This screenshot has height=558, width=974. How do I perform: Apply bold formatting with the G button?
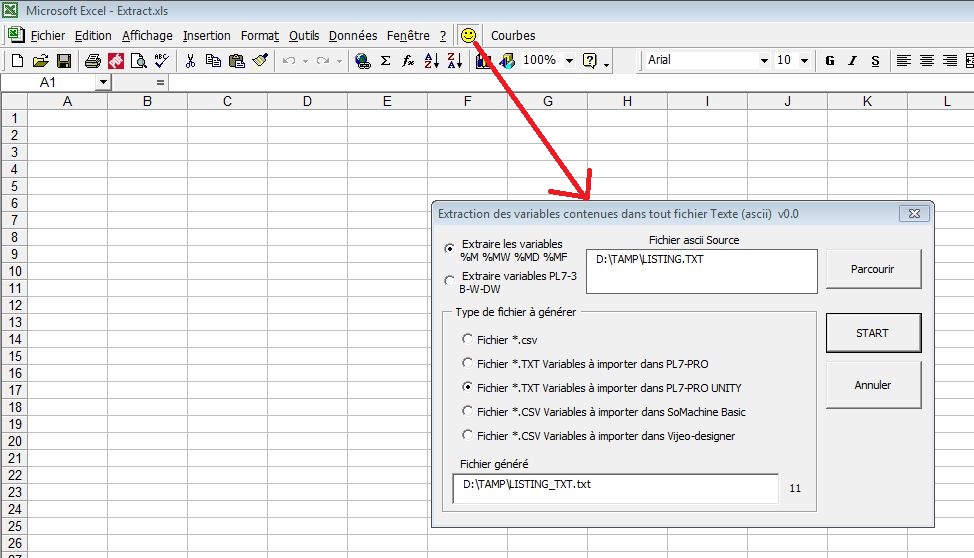829,61
